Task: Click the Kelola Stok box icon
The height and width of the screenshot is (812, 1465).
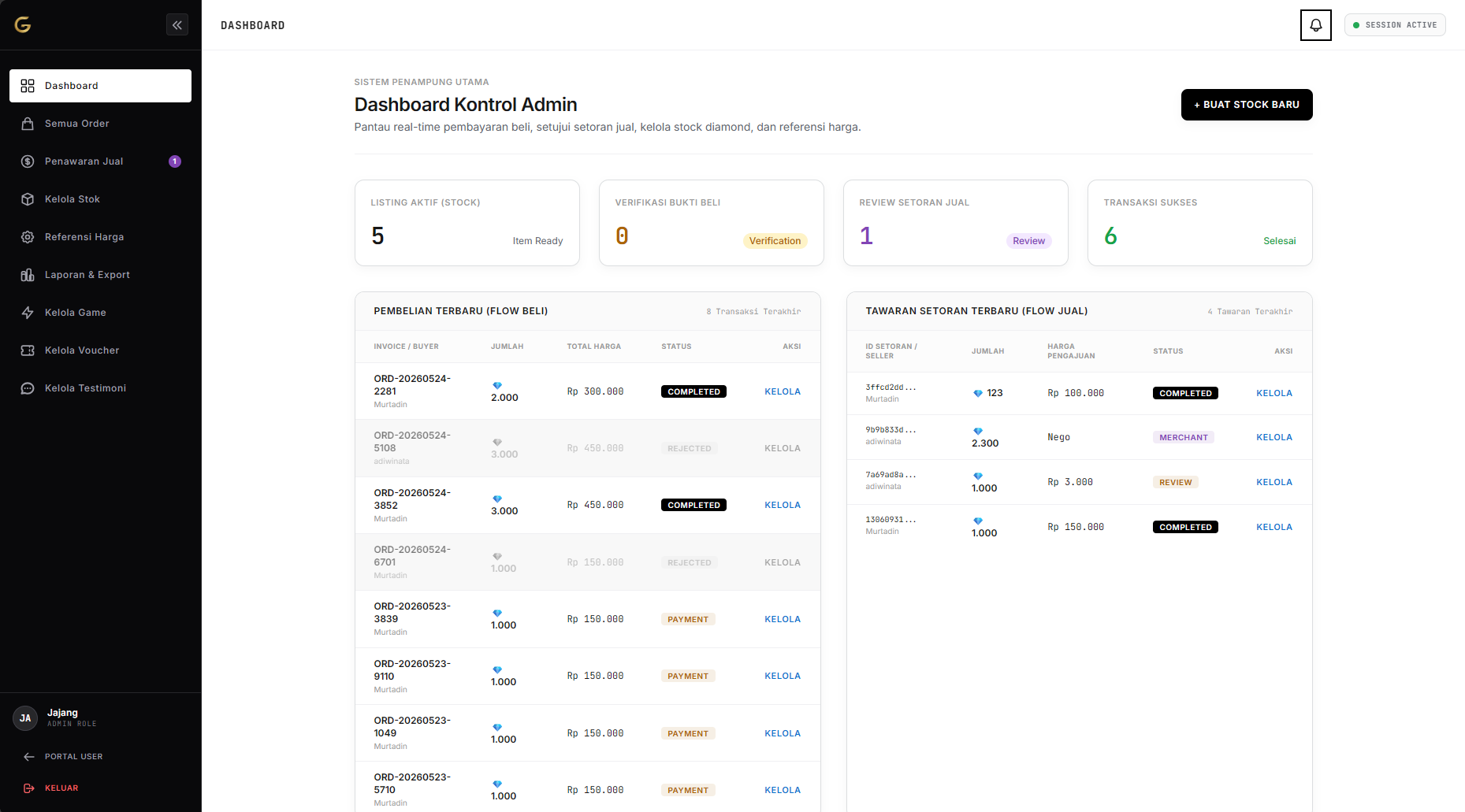Action: tap(28, 199)
